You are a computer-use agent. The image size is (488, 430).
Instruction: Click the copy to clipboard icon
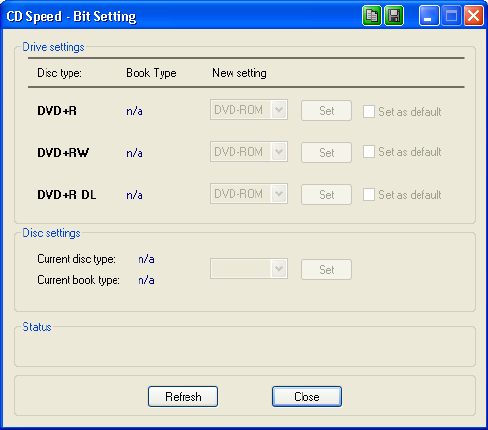372,15
